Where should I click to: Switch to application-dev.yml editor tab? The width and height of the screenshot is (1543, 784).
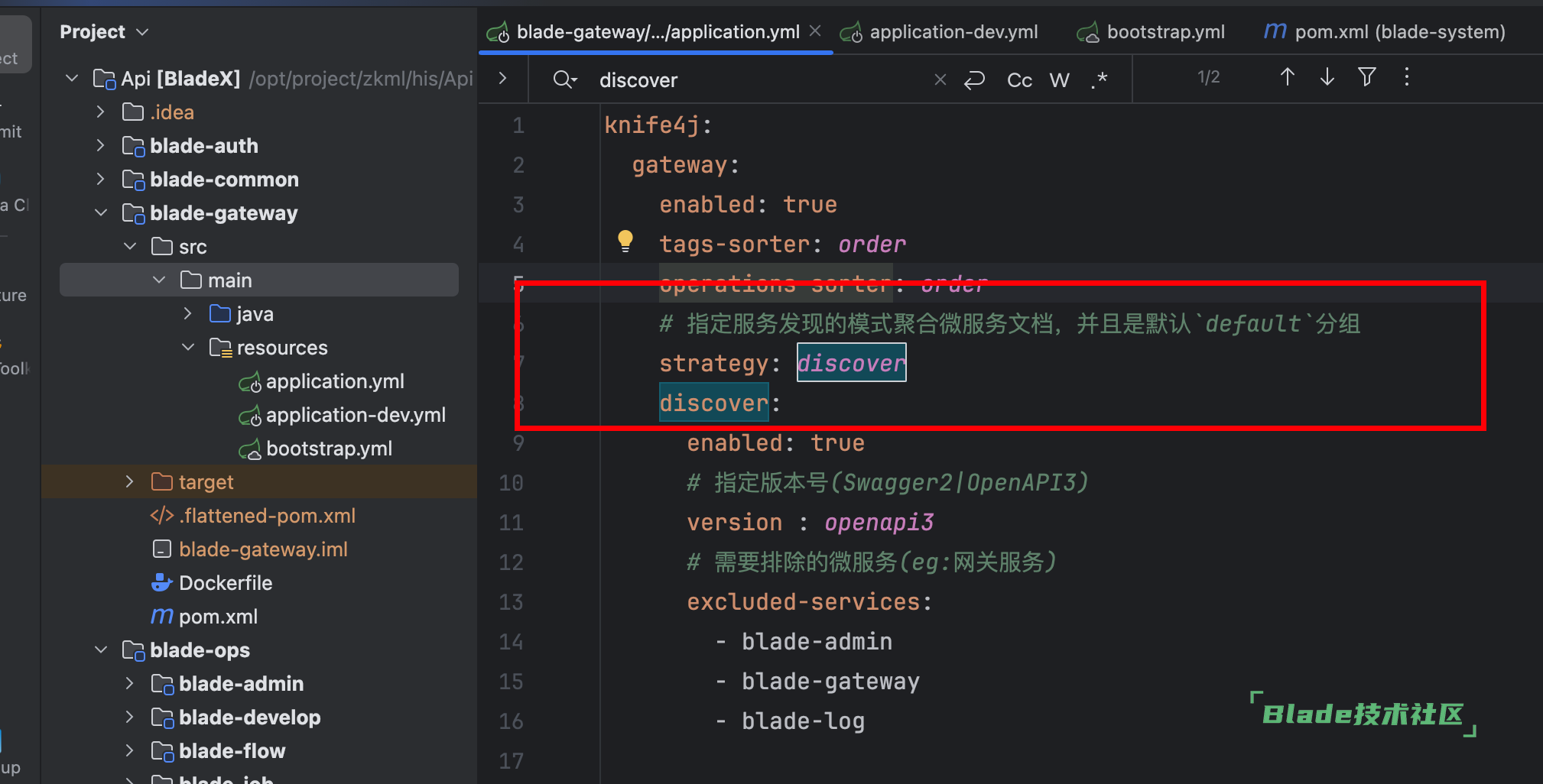pyautogui.click(x=953, y=32)
